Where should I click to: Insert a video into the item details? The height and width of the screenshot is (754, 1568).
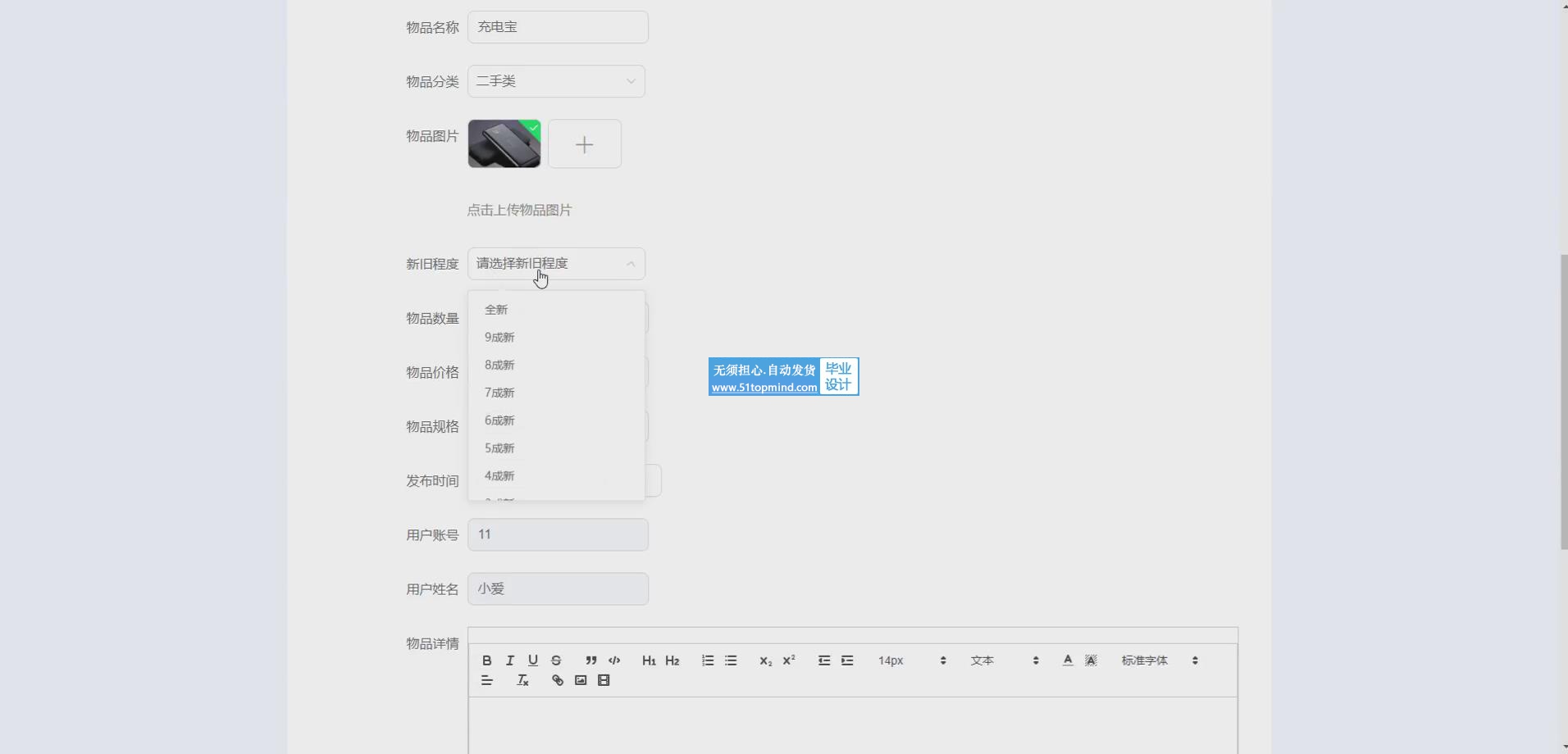tap(604, 680)
